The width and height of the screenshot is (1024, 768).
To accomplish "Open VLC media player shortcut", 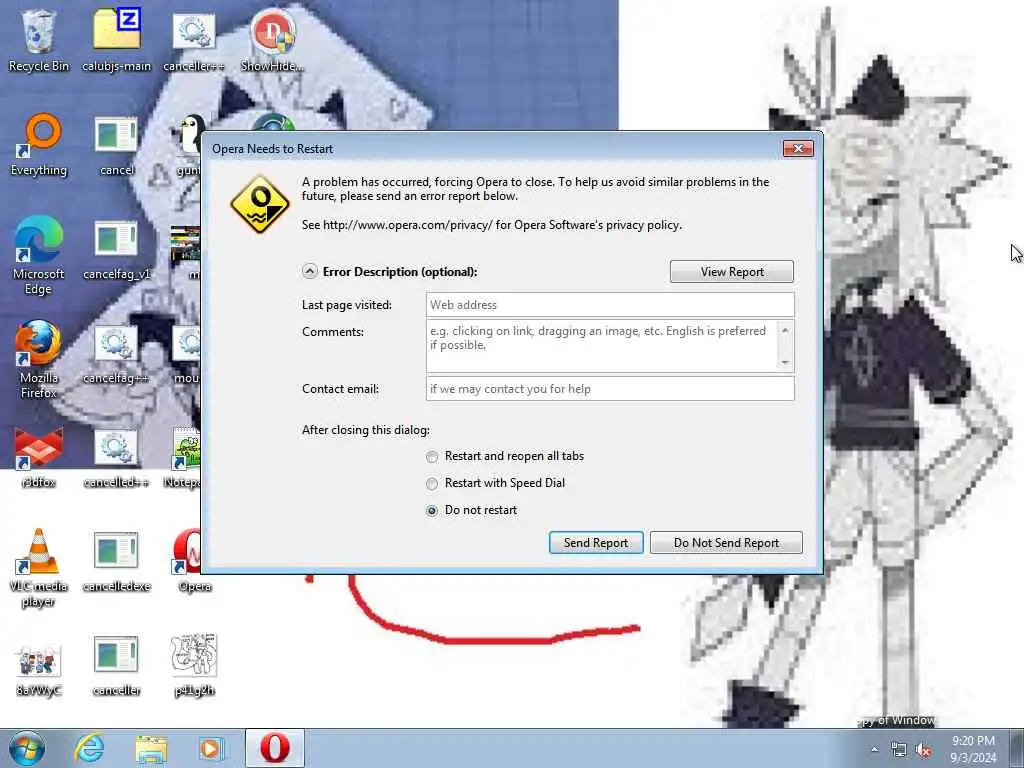I will [39, 567].
